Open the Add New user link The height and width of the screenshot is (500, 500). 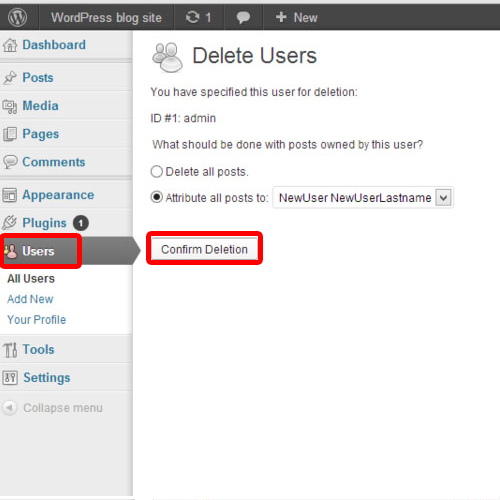pos(30,299)
